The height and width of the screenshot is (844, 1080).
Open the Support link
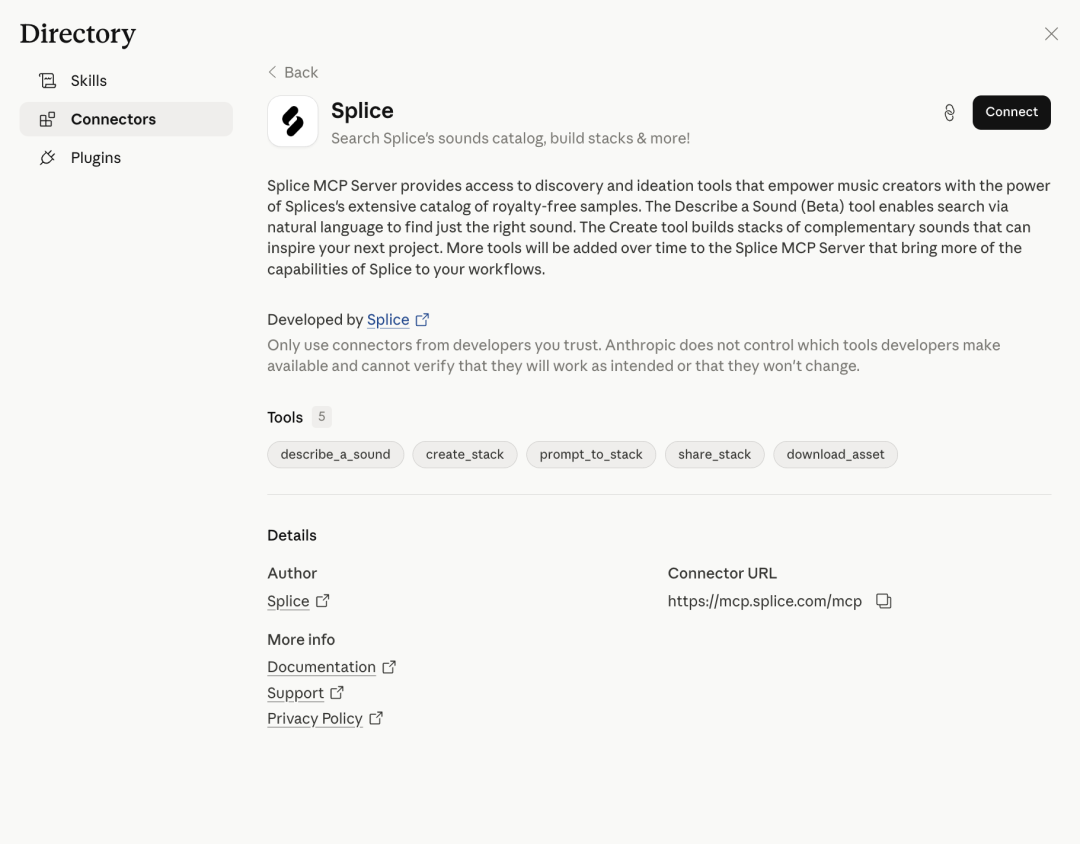coord(295,693)
